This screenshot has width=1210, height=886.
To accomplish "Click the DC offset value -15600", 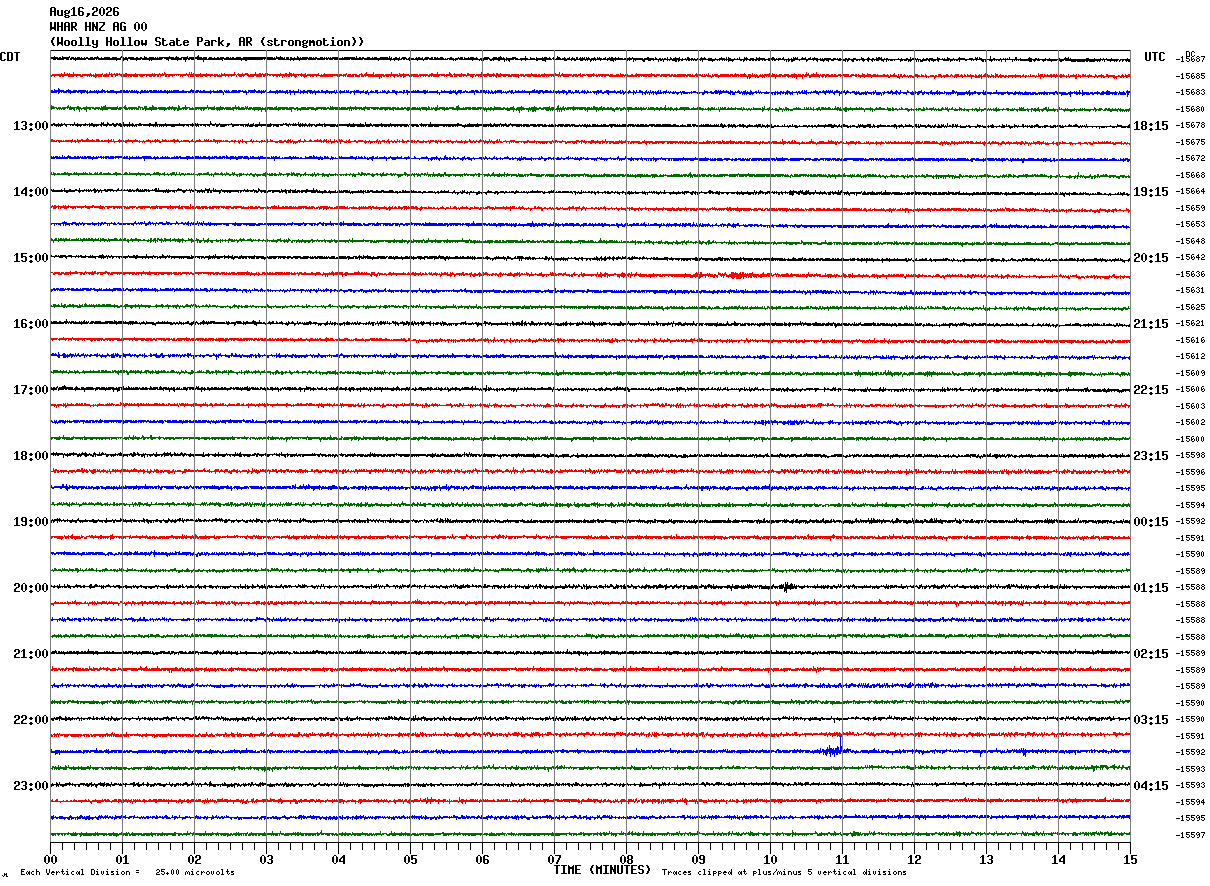I will (x=1190, y=439).
